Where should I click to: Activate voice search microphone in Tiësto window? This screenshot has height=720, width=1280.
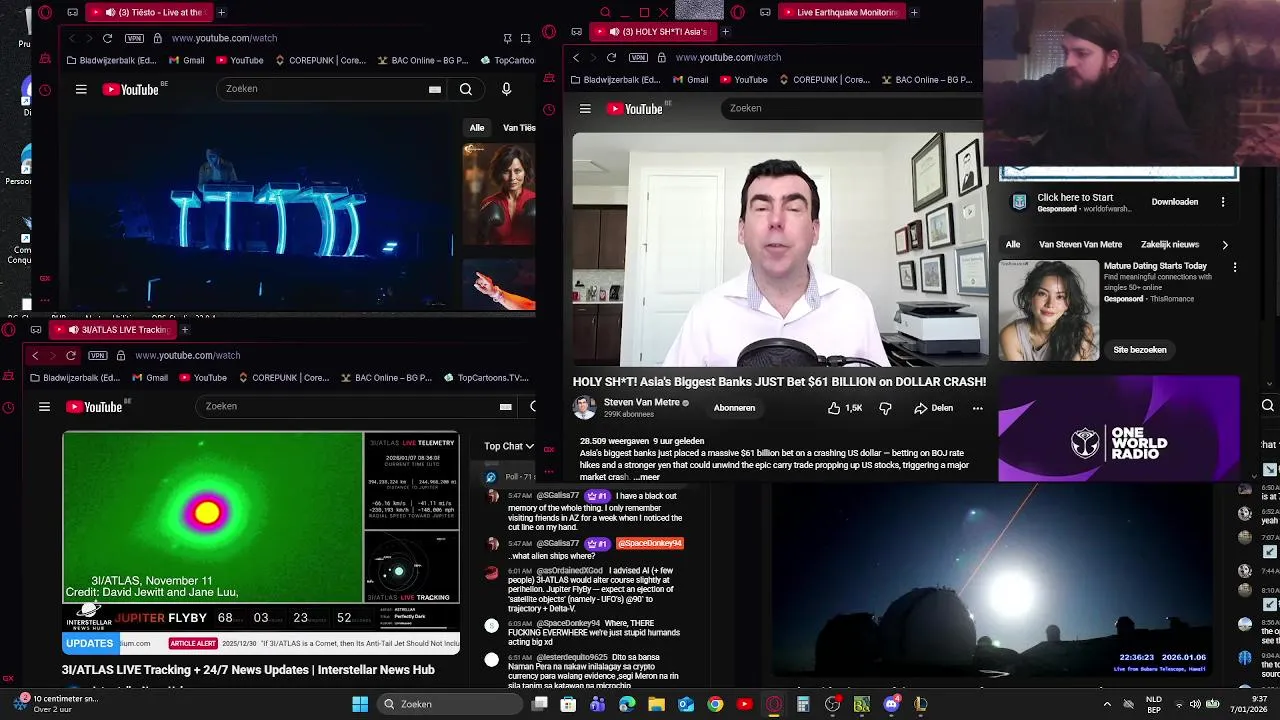tap(506, 89)
